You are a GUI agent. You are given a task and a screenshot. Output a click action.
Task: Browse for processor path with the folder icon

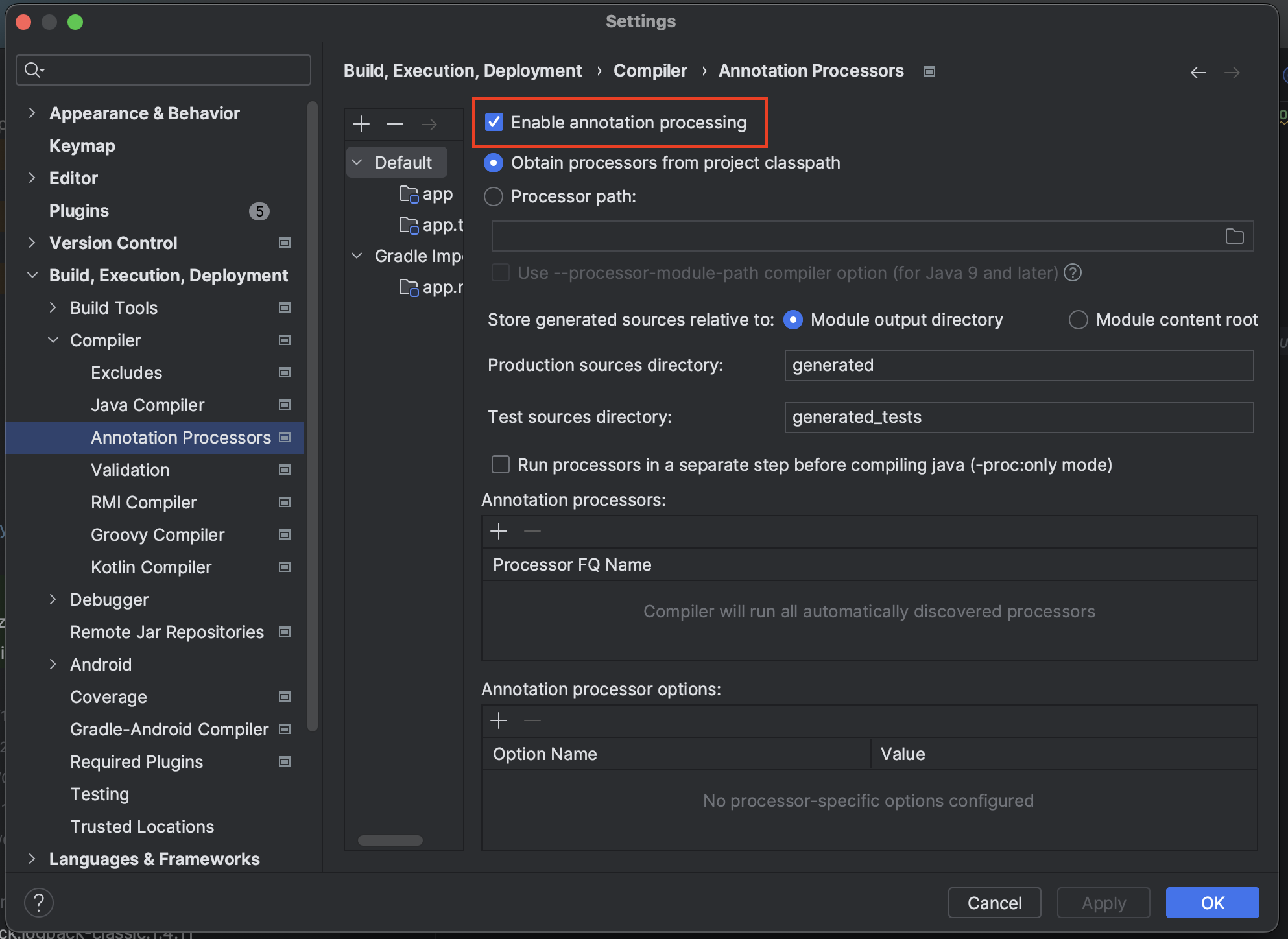point(1235,236)
